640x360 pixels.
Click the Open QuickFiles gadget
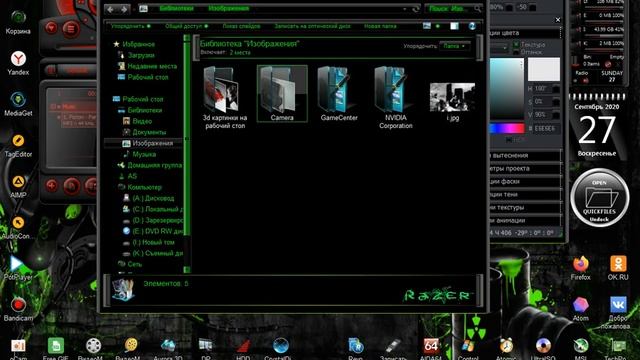pos(599,198)
